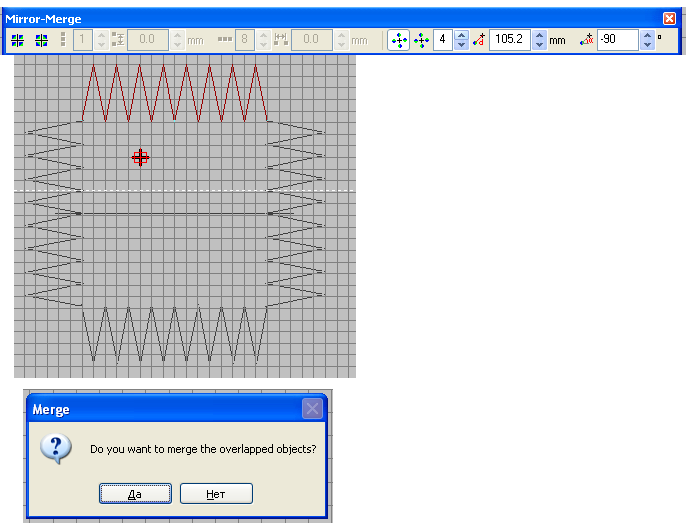
Task: Decline merge by clicking Нет button
Action: (216, 494)
